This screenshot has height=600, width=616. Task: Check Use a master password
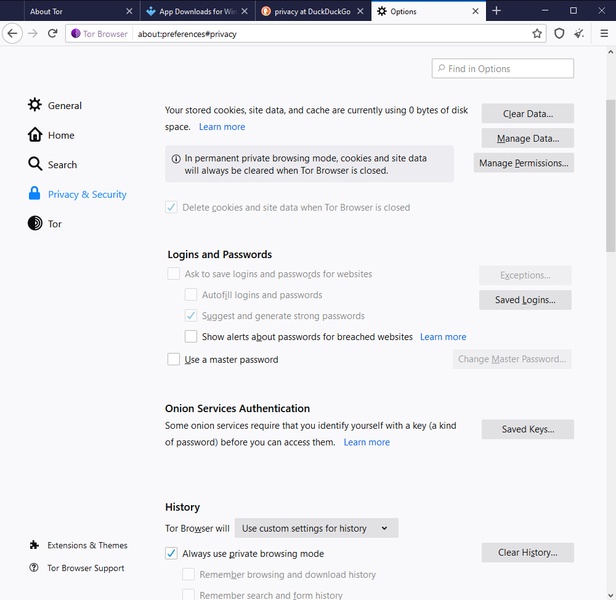coord(174,360)
